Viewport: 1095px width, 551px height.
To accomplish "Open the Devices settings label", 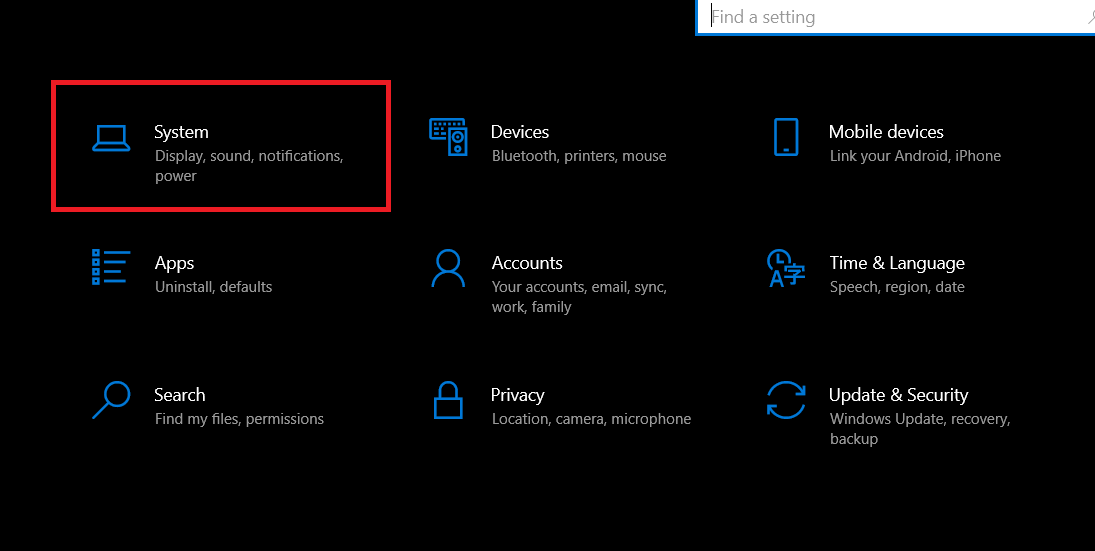I will [x=520, y=132].
